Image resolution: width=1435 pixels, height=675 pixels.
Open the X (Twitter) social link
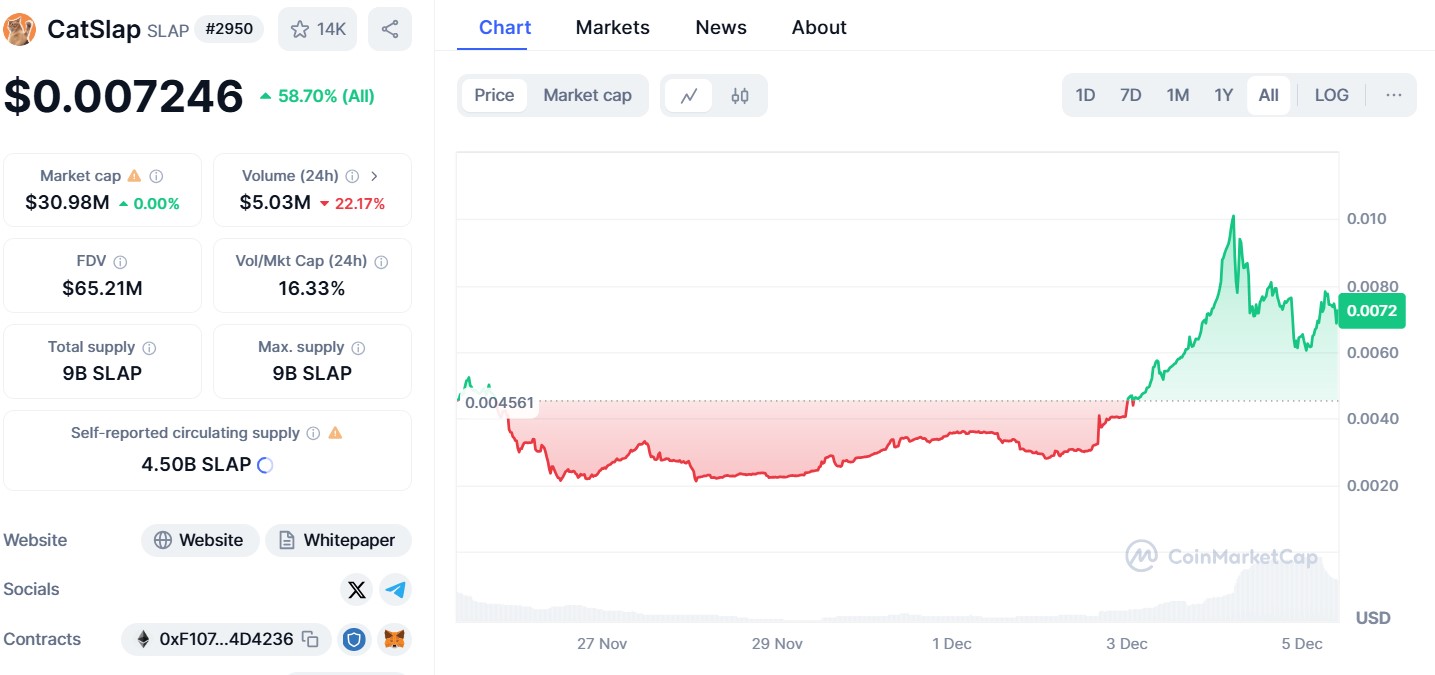tap(357, 590)
